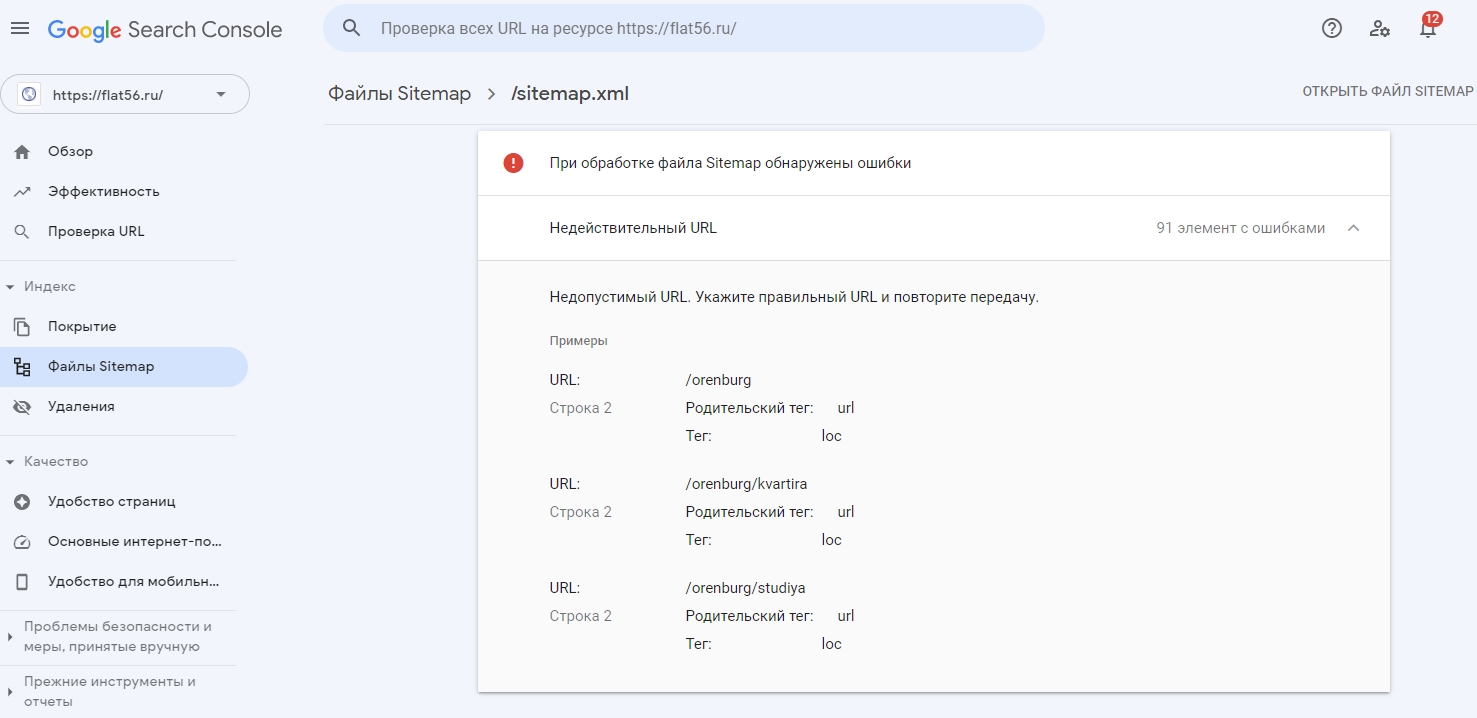The width and height of the screenshot is (1477, 718).
Task: Click the pages icon beside Покрытие
Action: (22, 327)
